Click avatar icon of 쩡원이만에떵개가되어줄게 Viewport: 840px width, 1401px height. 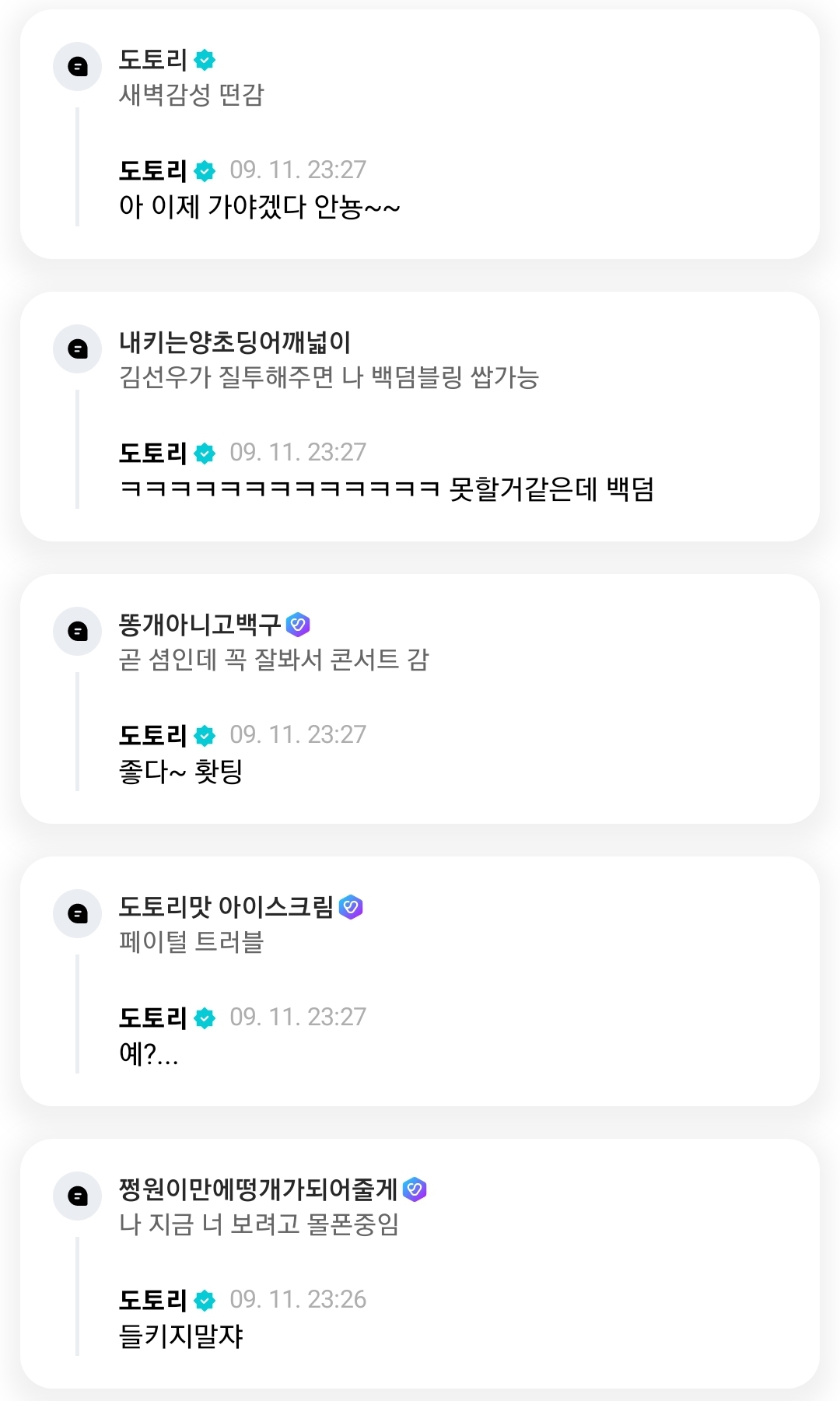77,1196
